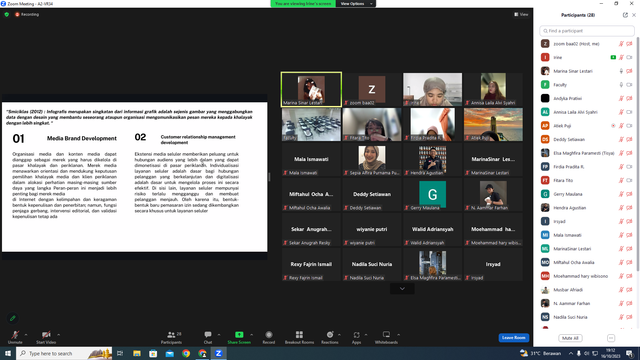Select Marina Sinar Lestari's highlighted video tile
The image size is (640, 360).
311,89
